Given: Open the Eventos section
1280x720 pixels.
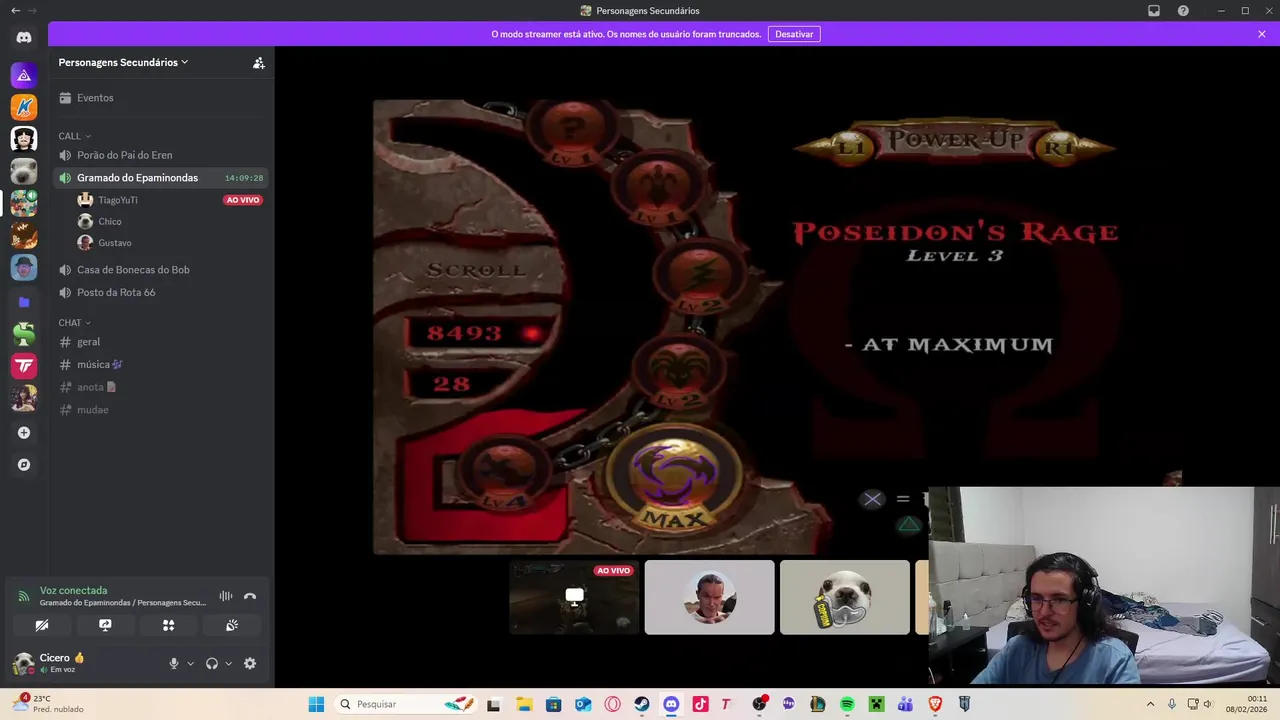Looking at the screenshot, I should pyautogui.click(x=161, y=98).
